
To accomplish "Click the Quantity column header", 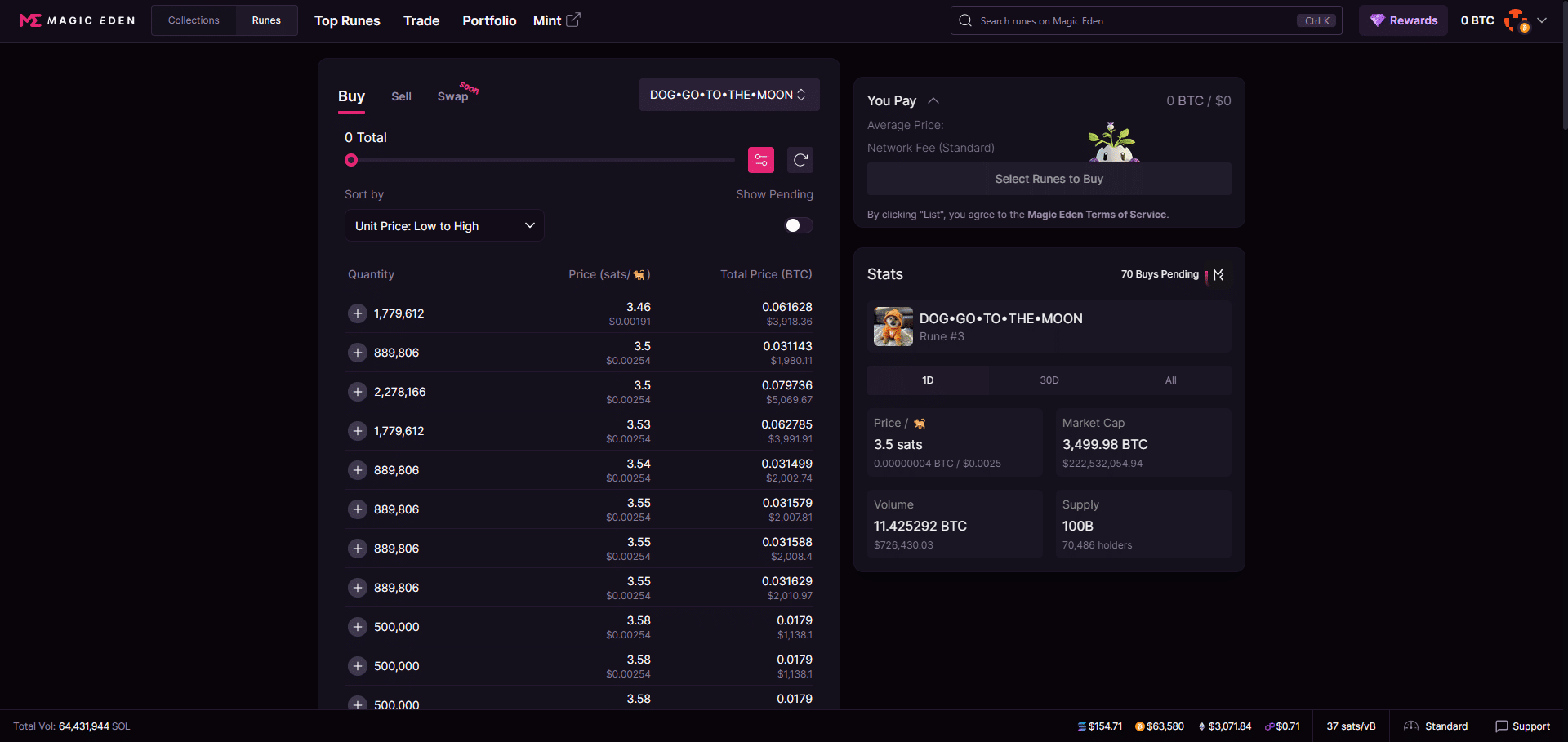I will [371, 274].
